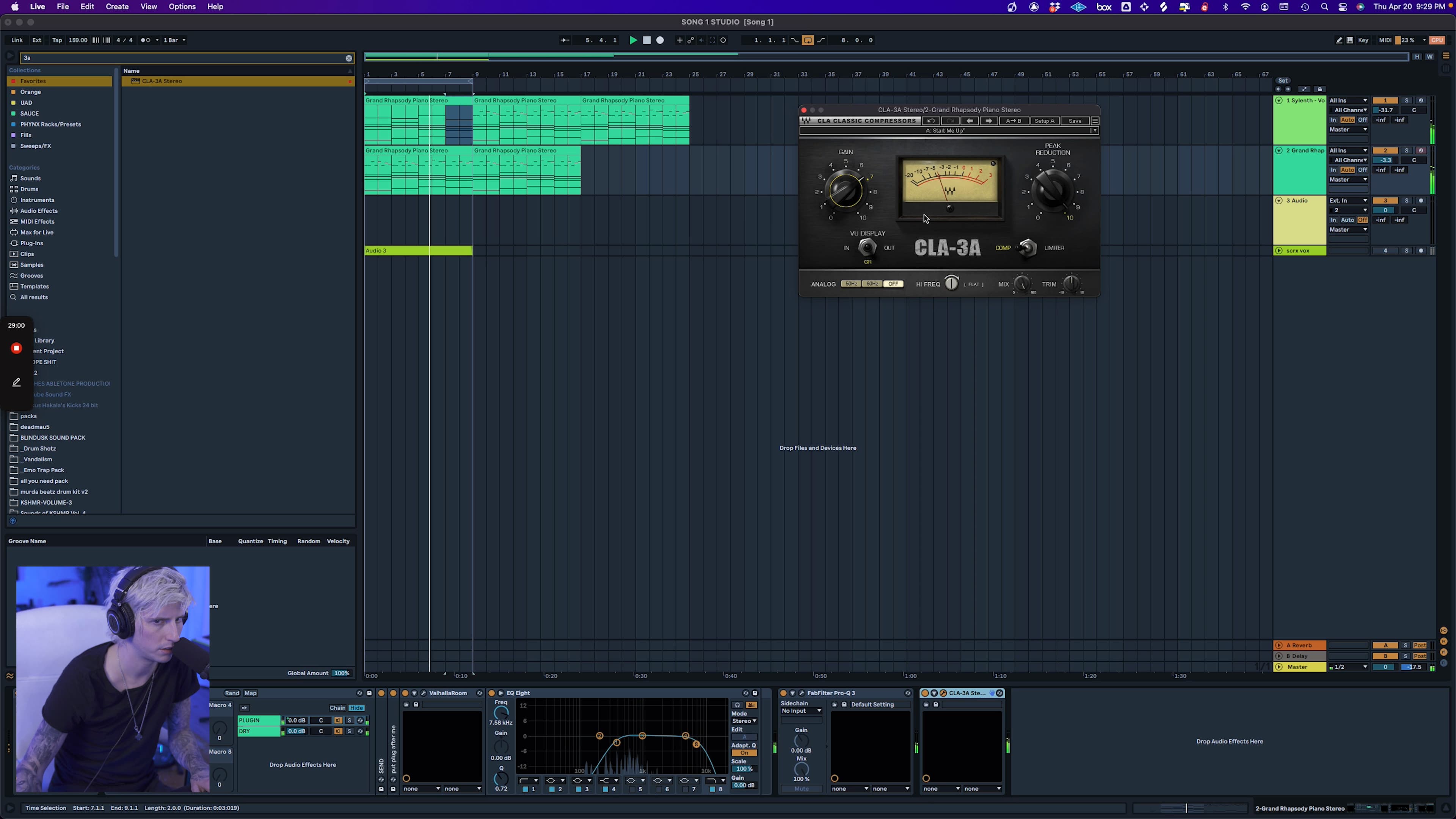The height and width of the screenshot is (819, 1456).
Task: Open macOS Control Center
Action: (x=1342, y=7)
